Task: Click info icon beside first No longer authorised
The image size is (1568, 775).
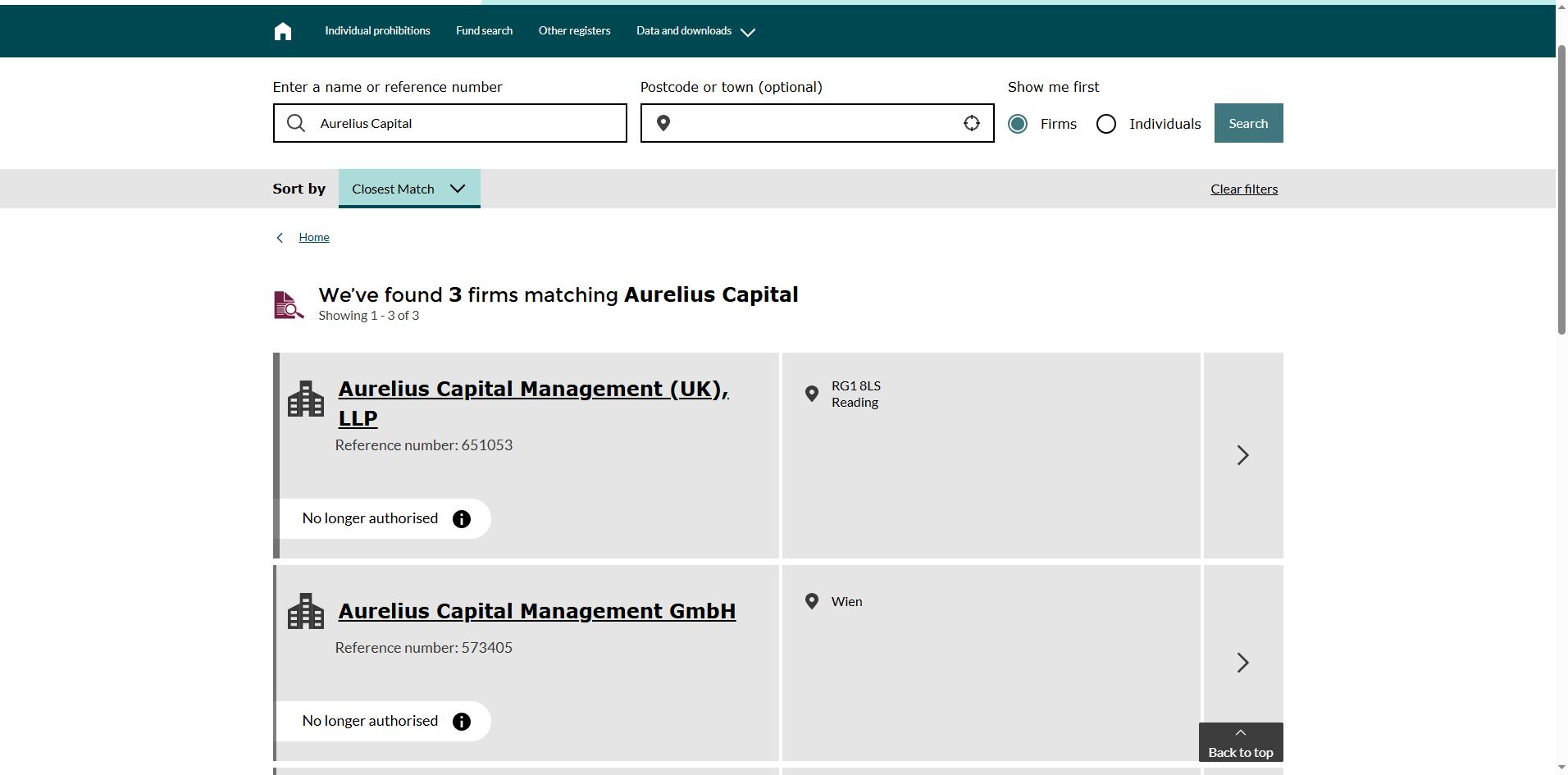Action: point(462,519)
